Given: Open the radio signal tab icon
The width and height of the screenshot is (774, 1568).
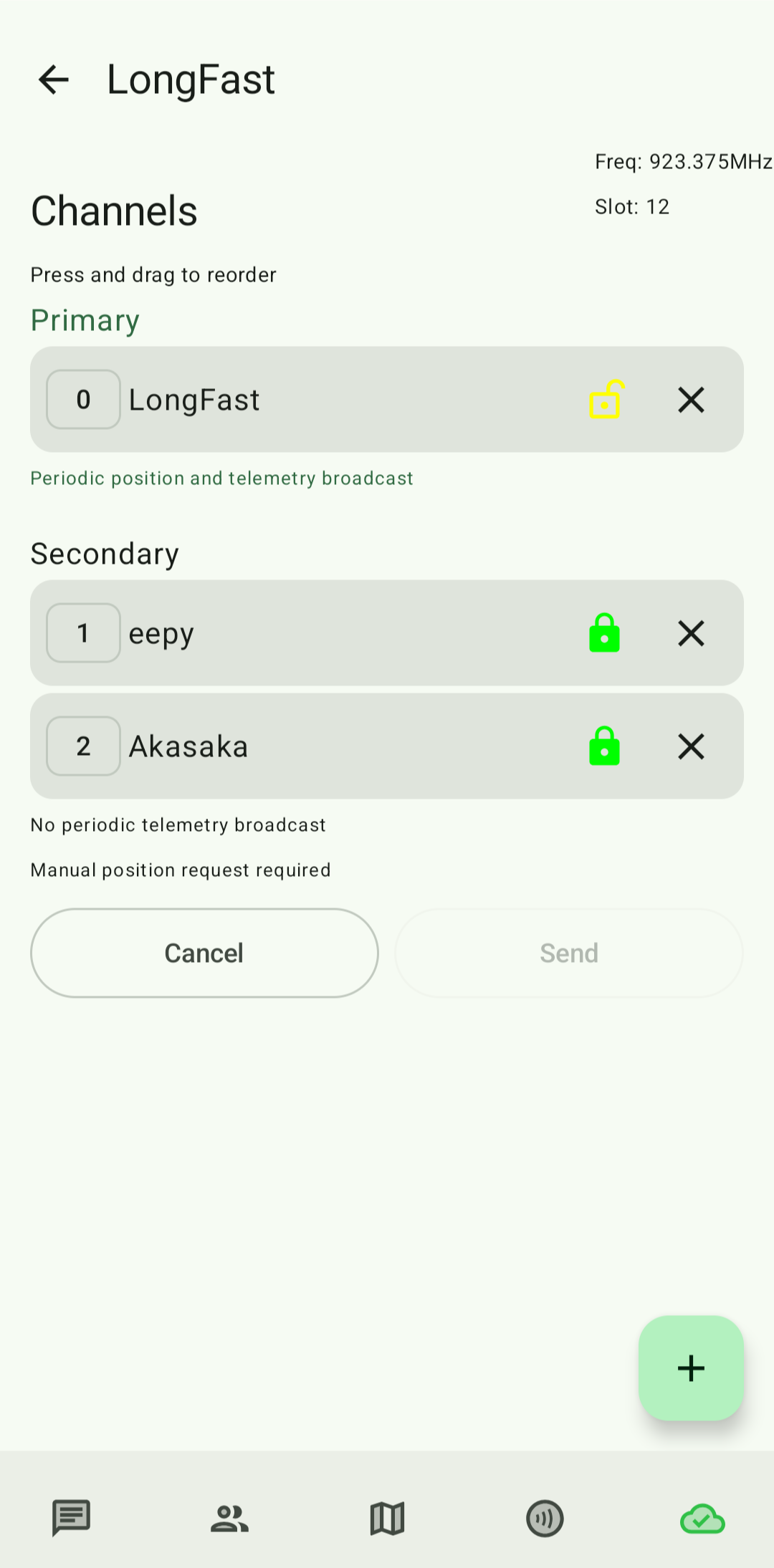Looking at the screenshot, I should tap(545, 1518).
